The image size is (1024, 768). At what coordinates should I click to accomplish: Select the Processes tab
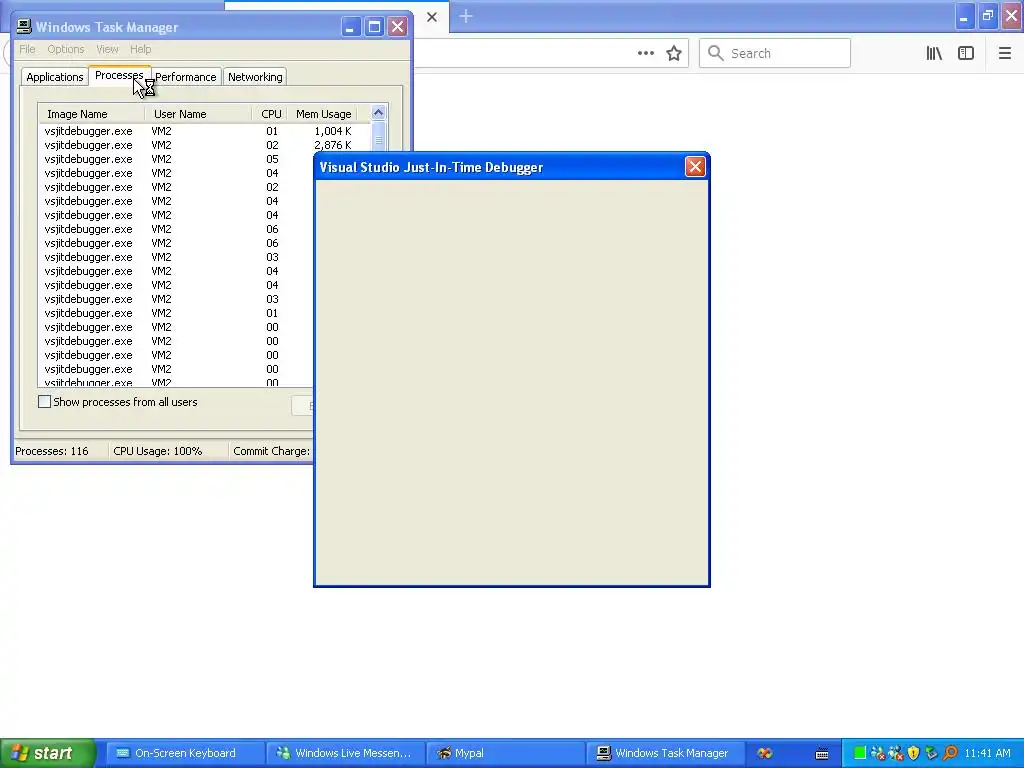coord(119,76)
